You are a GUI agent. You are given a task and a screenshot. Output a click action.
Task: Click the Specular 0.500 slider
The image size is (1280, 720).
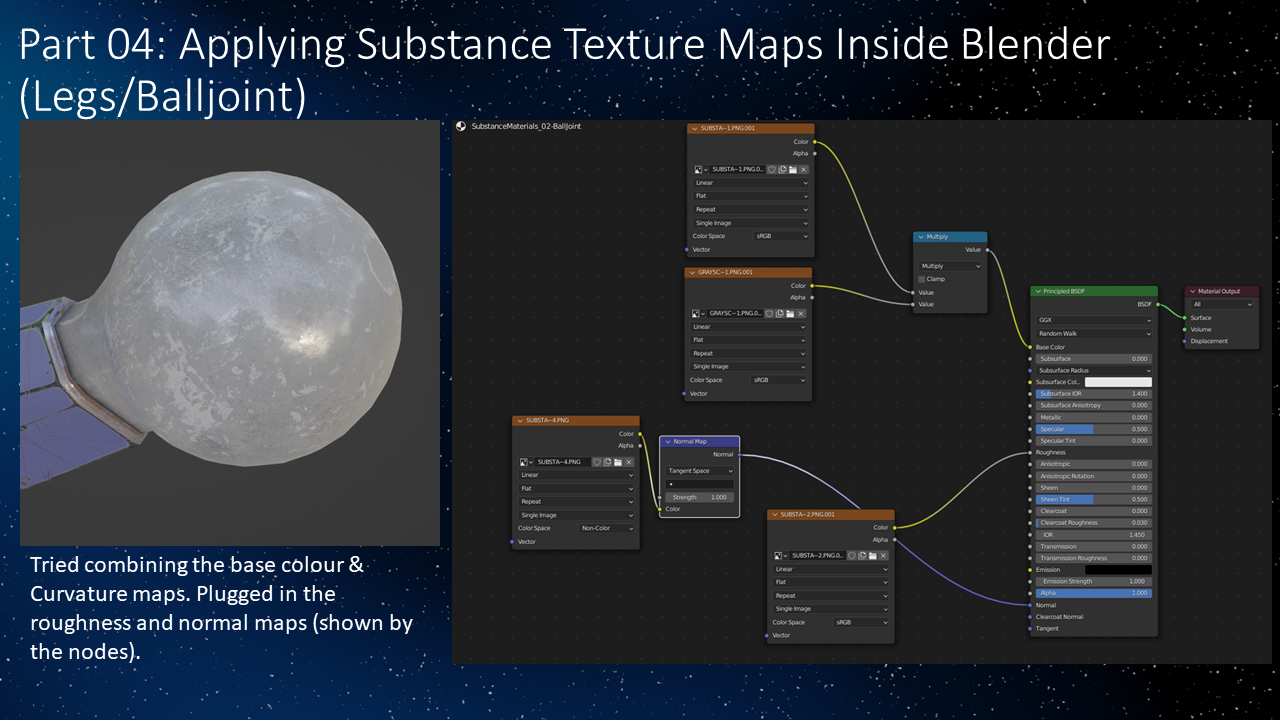[1094, 429]
